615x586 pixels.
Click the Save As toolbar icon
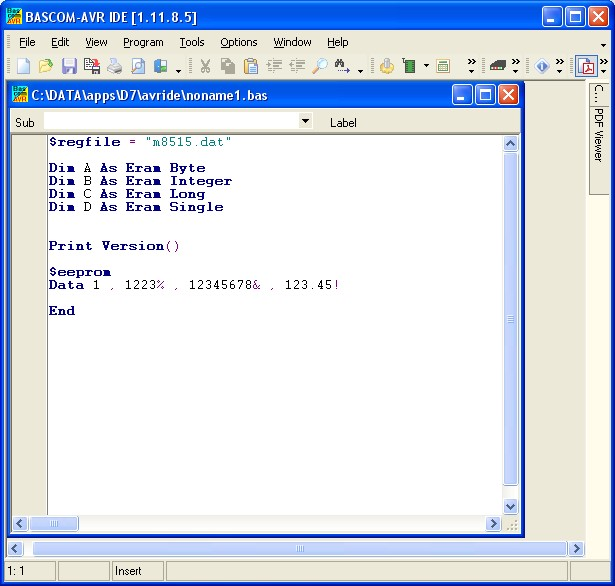pos(92,66)
